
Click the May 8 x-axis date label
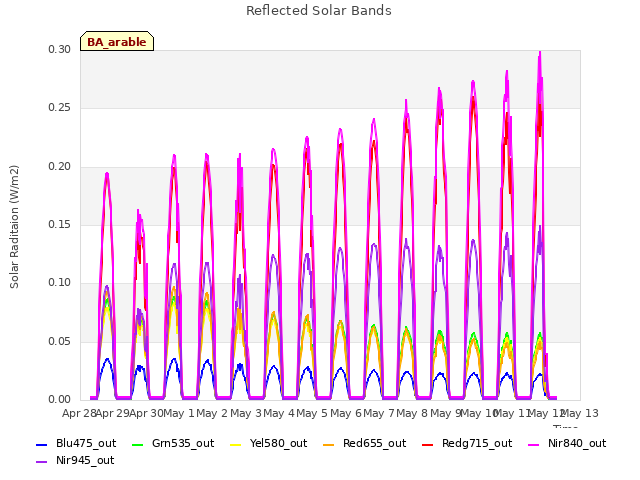(412, 413)
